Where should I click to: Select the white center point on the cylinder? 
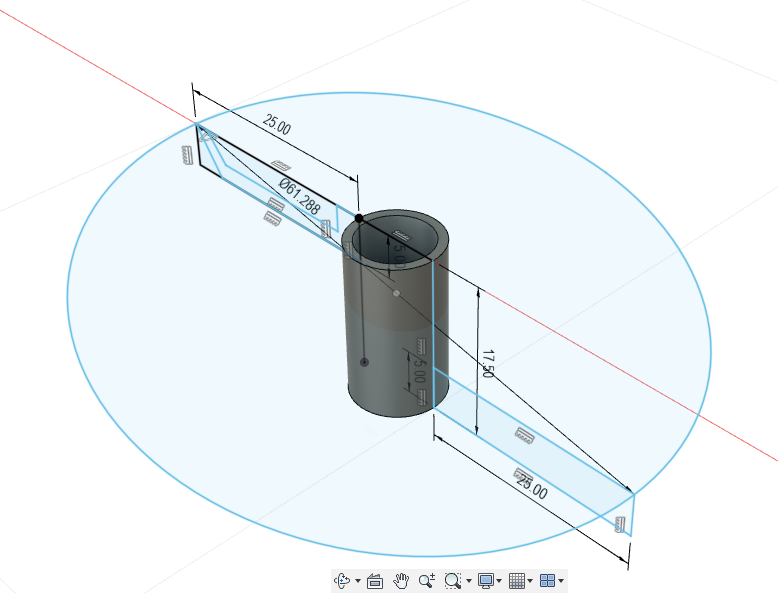(396, 293)
